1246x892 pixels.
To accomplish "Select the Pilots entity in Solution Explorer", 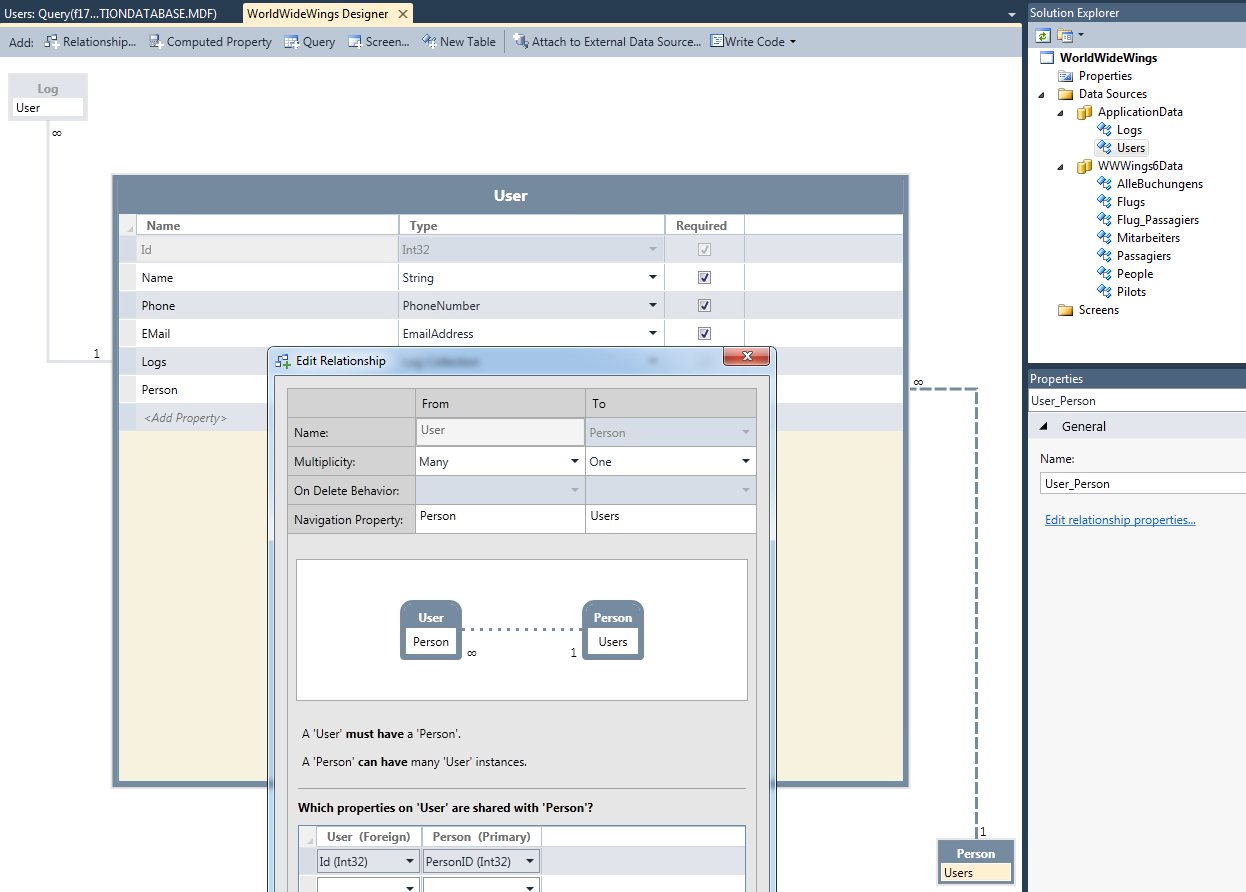I will [1131, 292].
